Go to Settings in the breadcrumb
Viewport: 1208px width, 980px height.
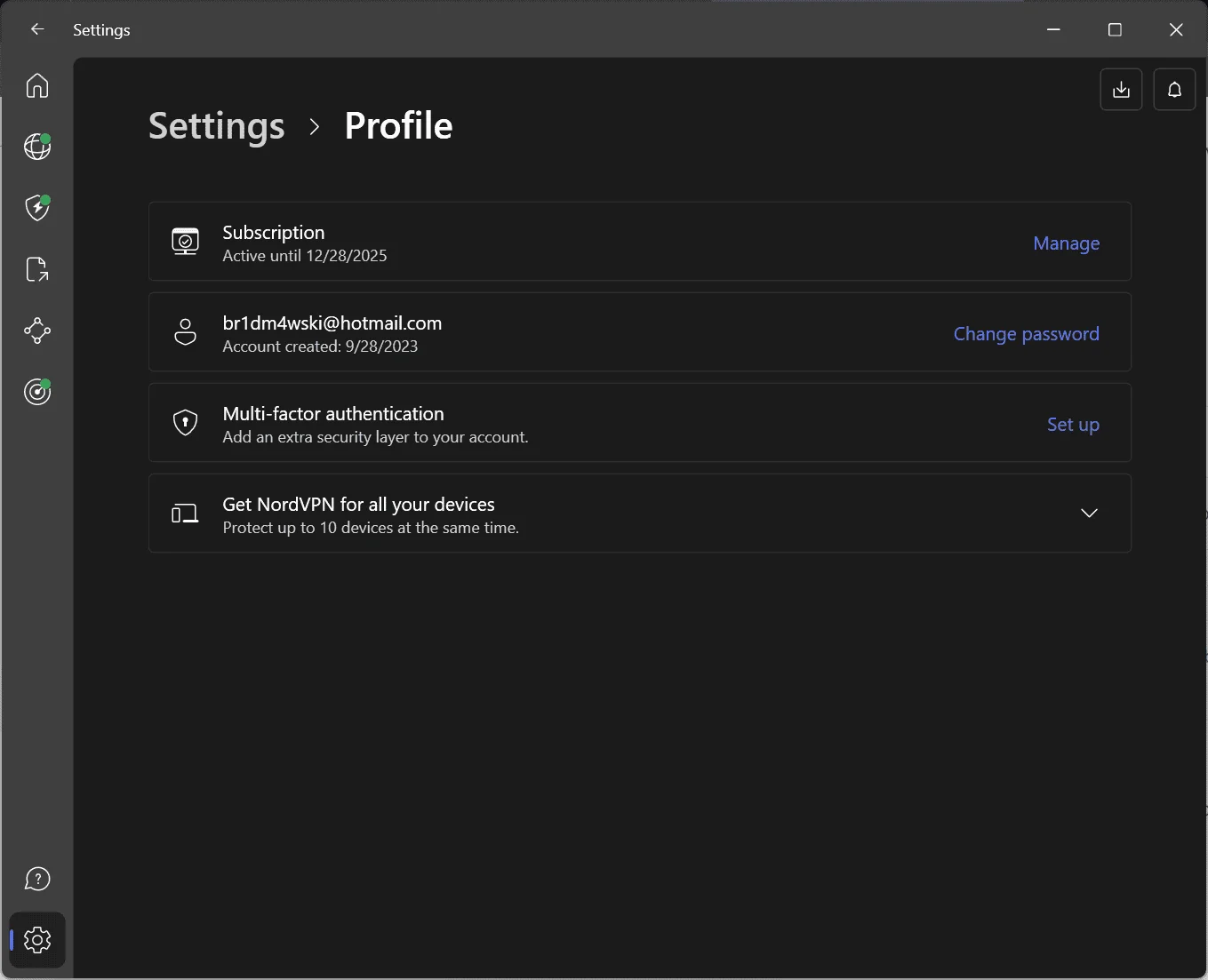click(216, 125)
